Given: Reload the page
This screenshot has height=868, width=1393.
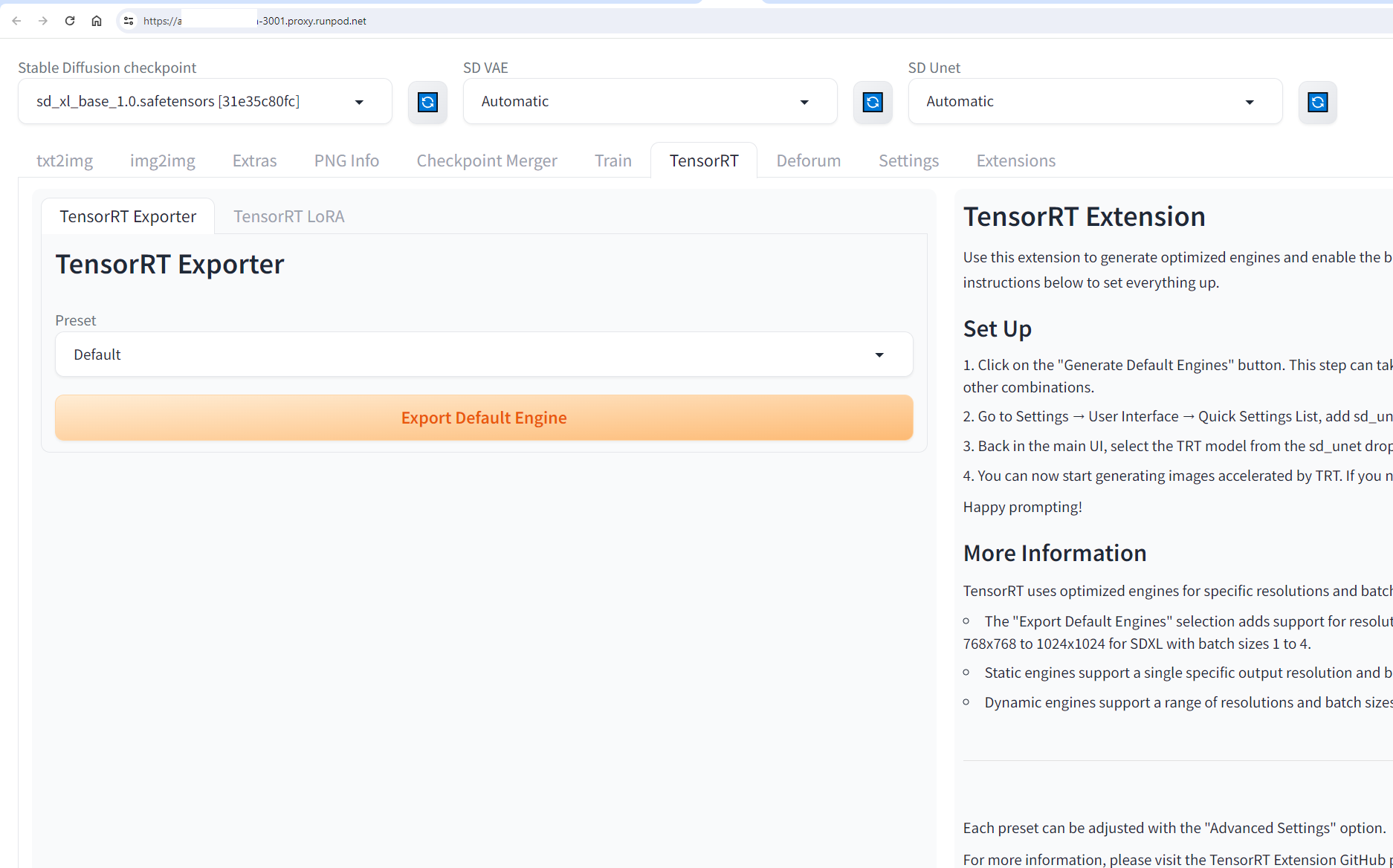Looking at the screenshot, I should (x=70, y=21).
